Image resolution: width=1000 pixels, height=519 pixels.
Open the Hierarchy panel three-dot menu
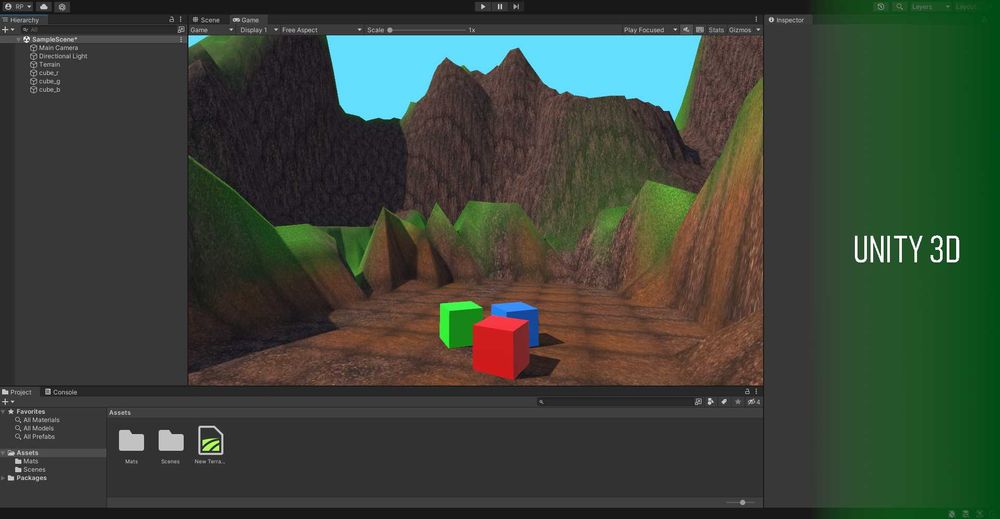(181, 20)
